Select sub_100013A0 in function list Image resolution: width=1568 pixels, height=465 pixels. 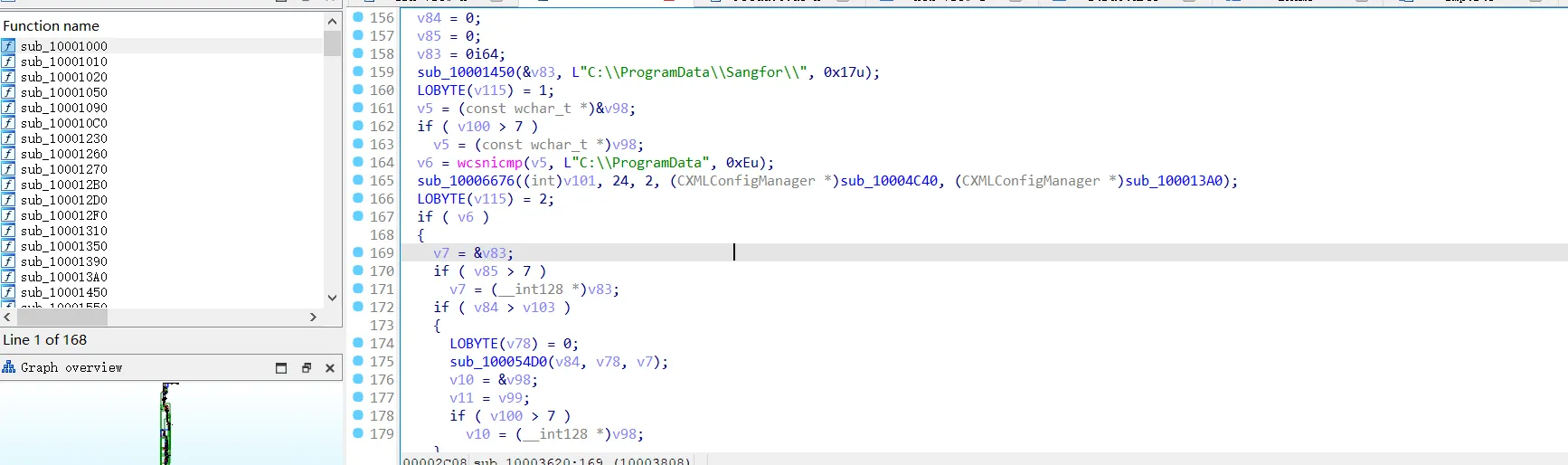click(x=64, y=277)
